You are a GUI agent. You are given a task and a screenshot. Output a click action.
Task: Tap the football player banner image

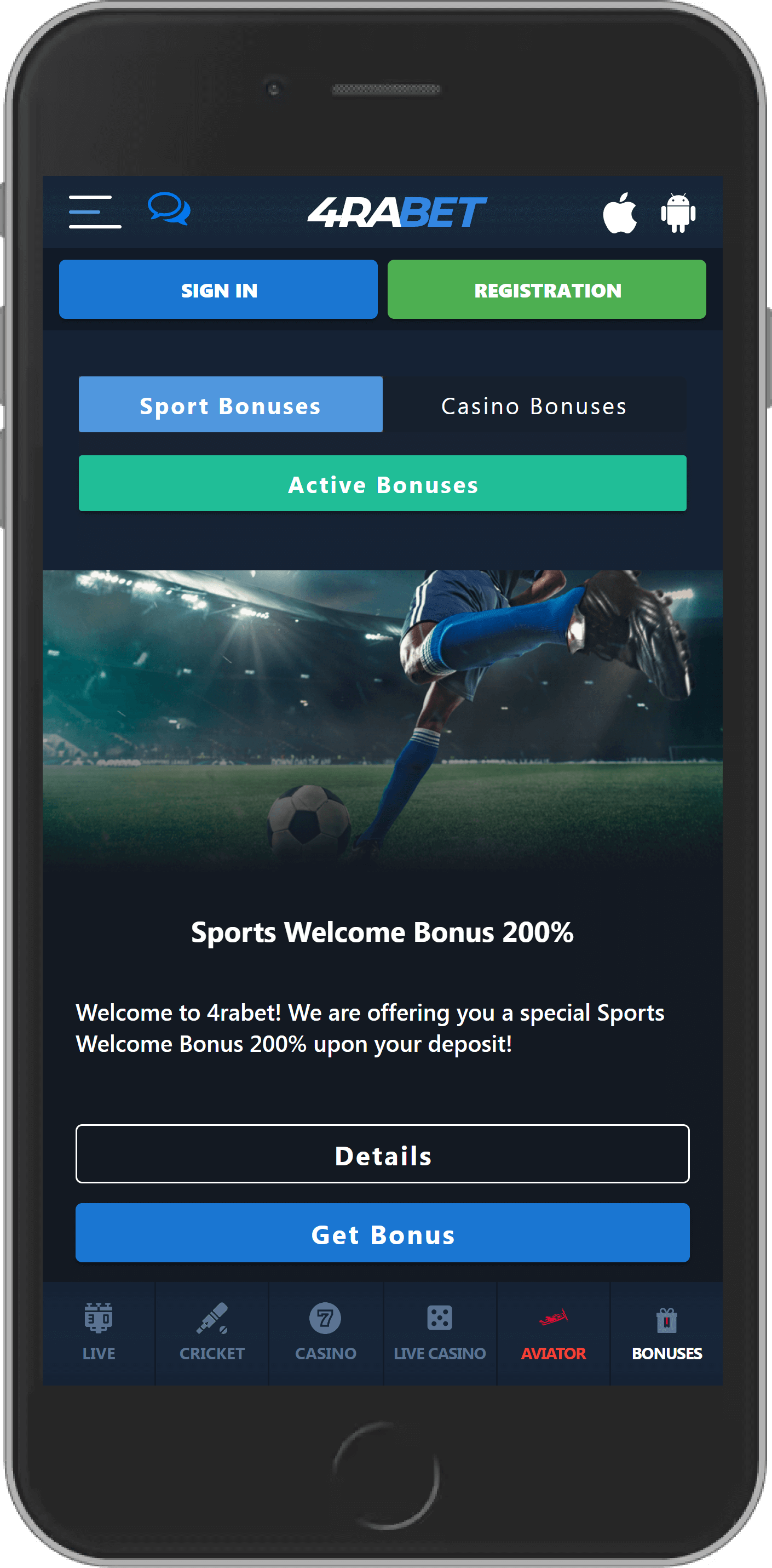point(383,718)
